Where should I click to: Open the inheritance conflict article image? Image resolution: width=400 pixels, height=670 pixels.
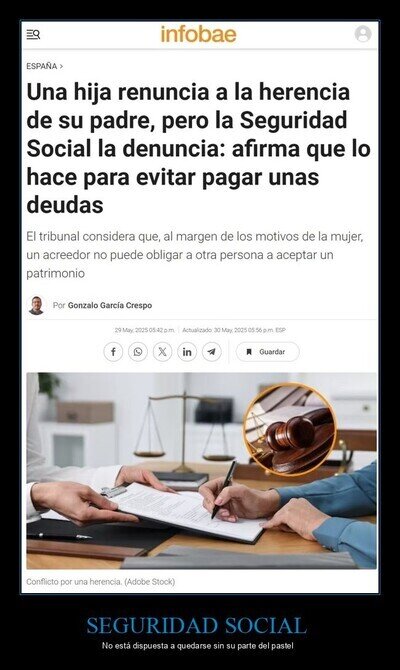201,470
